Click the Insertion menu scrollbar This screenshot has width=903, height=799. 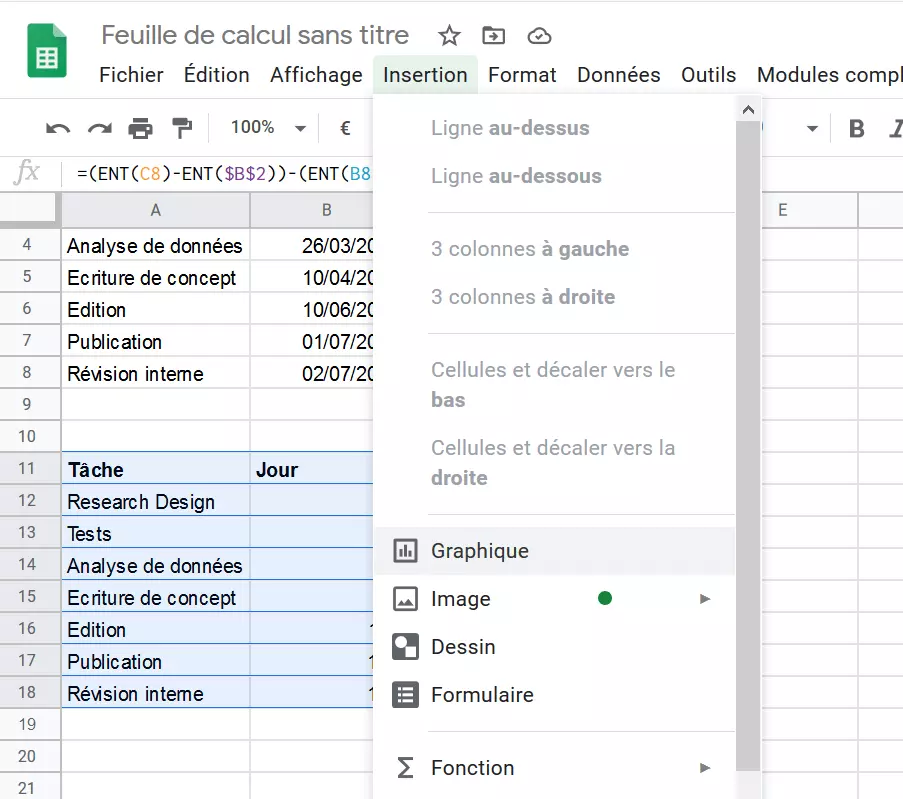748,445
